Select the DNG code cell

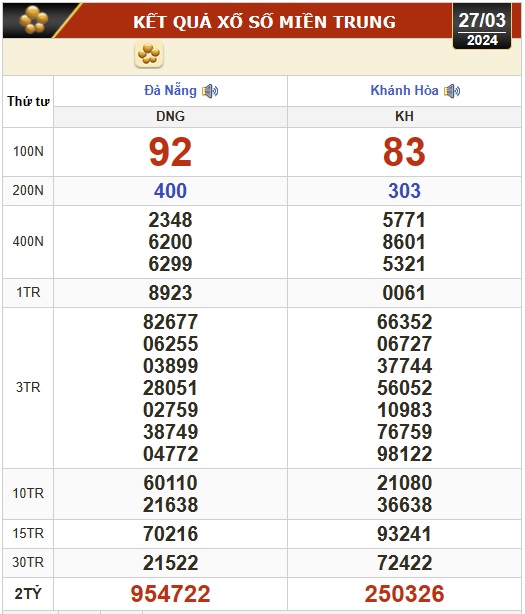click(x=170, y=116)
